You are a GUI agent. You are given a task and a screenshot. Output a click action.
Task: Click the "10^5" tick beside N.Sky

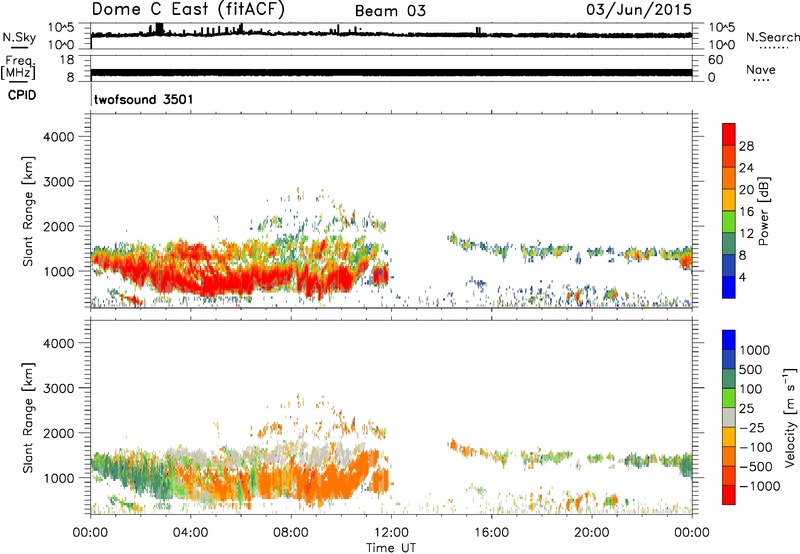point(61,27)
